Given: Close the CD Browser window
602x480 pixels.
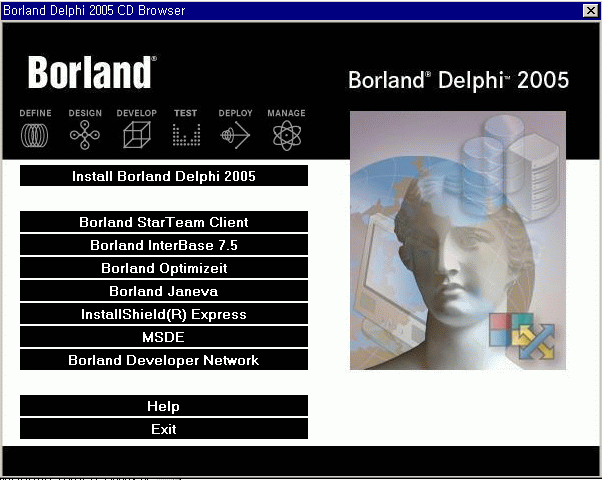Looking at the screenshot, I should click(589, 10).
